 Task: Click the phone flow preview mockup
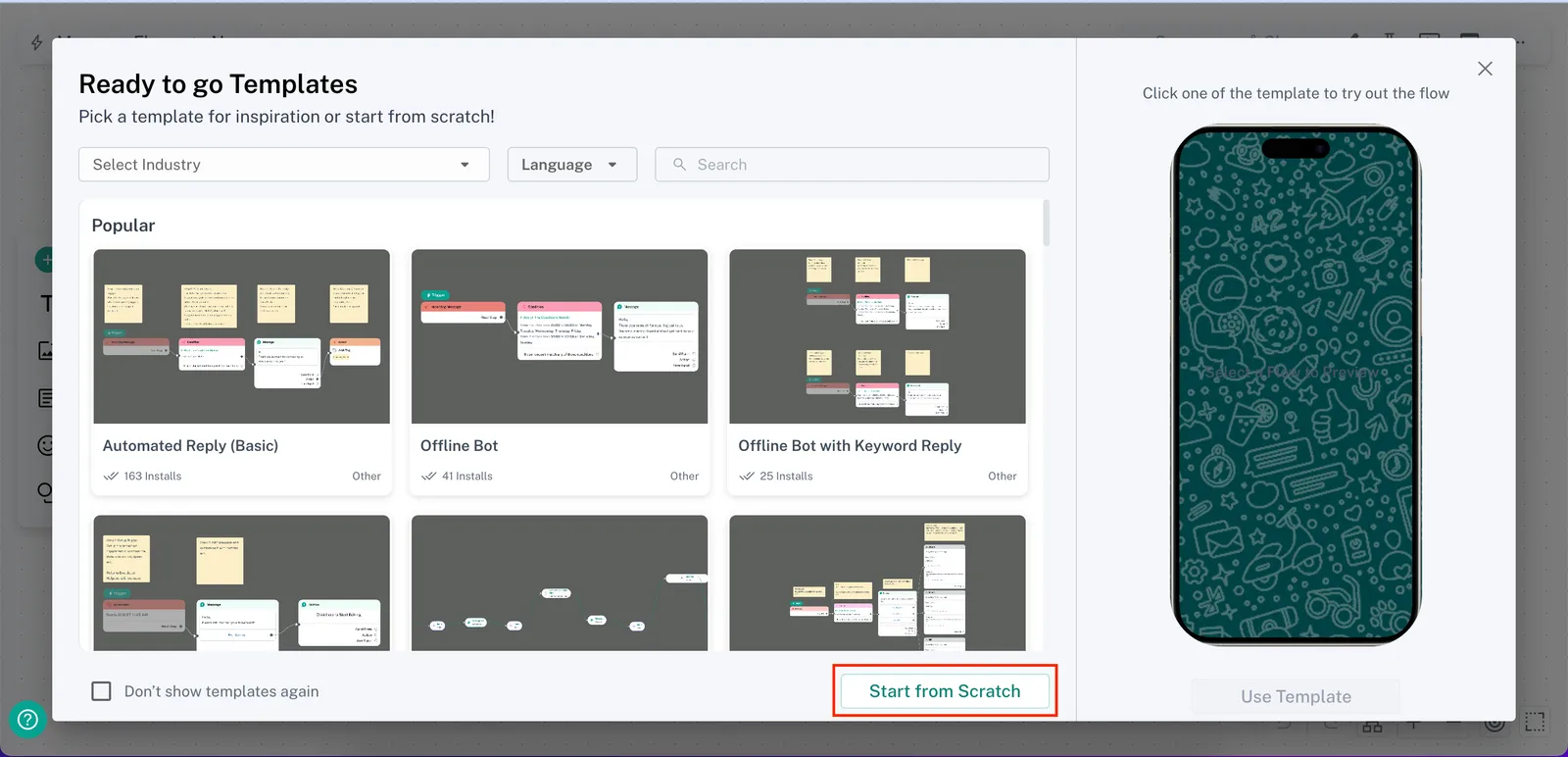[1296, 384]
